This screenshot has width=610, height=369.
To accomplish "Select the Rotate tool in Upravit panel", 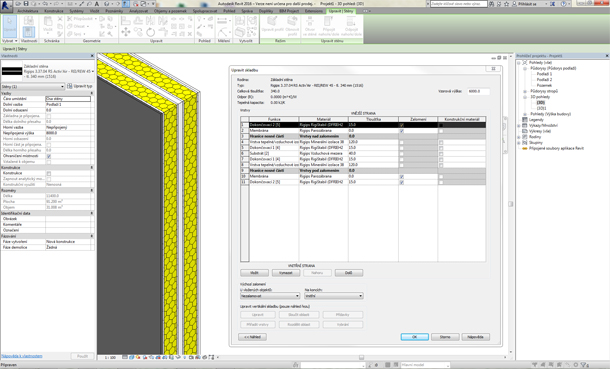I will 151,32.
